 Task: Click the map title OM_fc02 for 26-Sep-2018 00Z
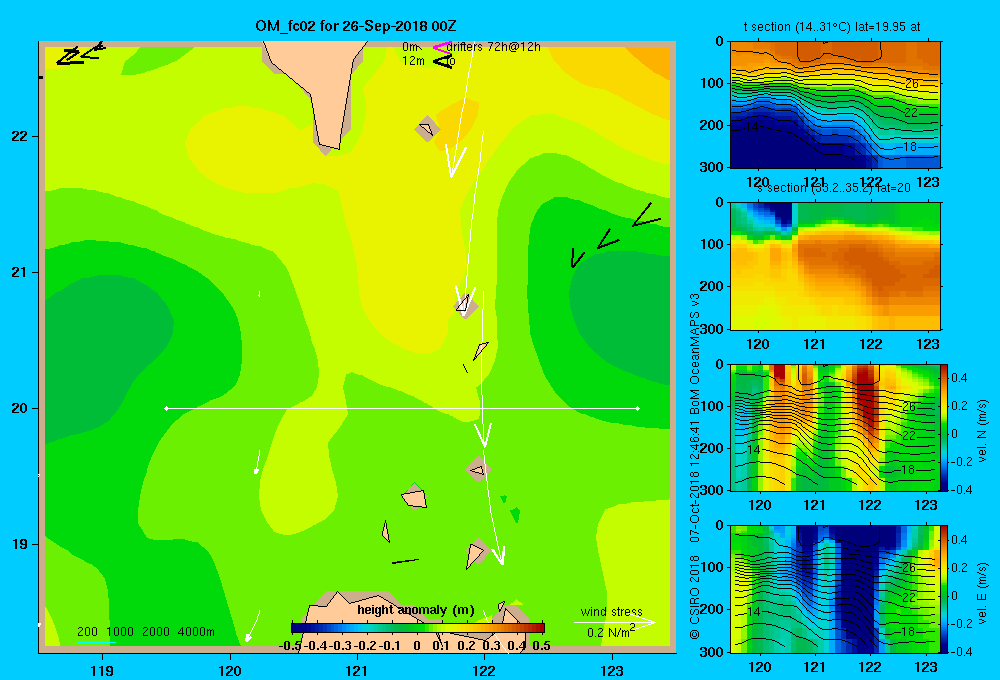(355, 26)
